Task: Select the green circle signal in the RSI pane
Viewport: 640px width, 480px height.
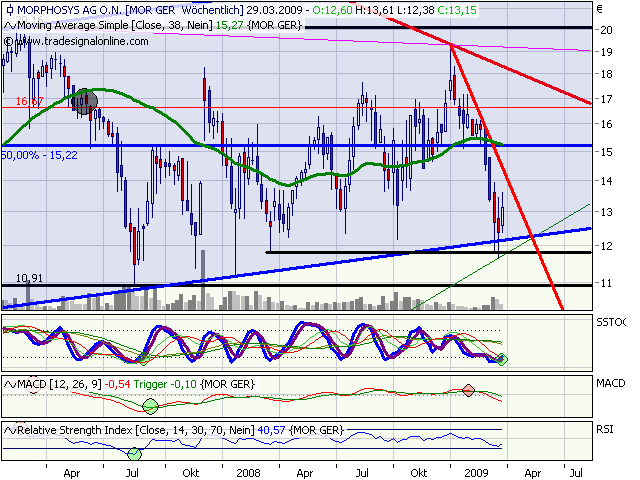Action: (135, 454)
